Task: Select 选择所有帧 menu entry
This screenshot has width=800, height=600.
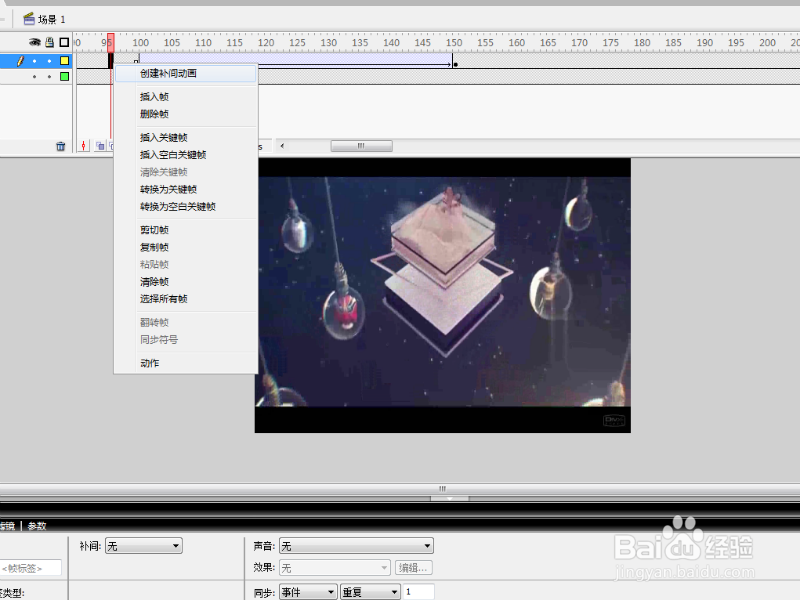Action: point(186,299)
